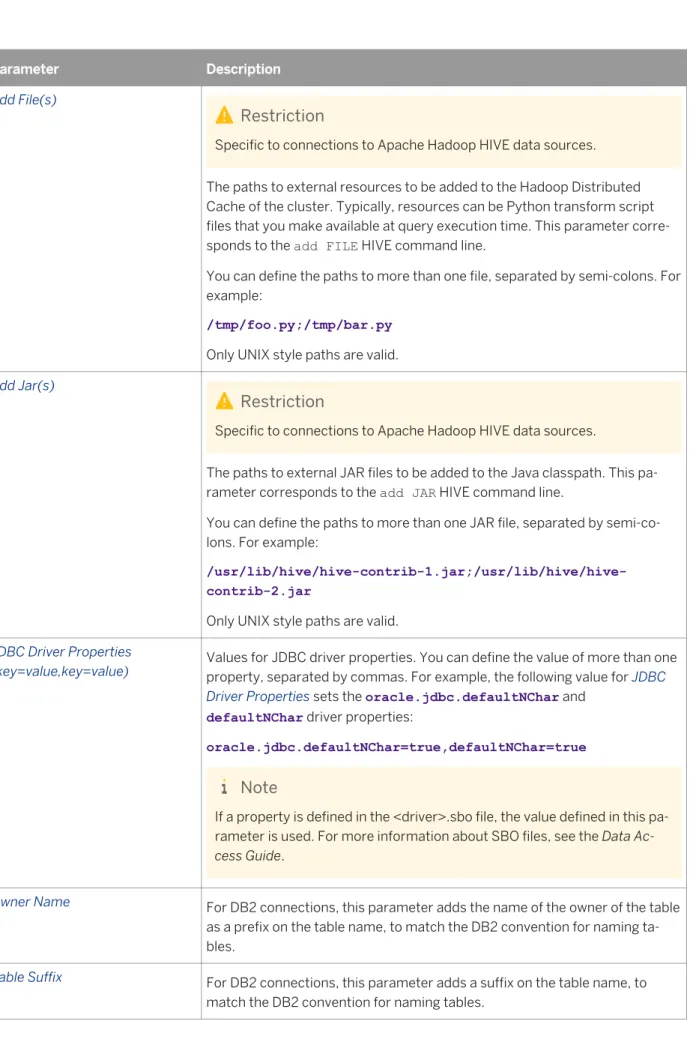Click the Description column header
693x1048 pixels.
243,69
